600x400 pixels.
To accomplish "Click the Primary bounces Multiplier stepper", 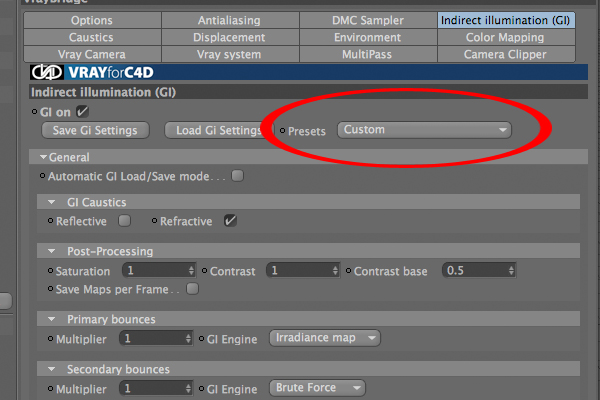I will (188, 338).
